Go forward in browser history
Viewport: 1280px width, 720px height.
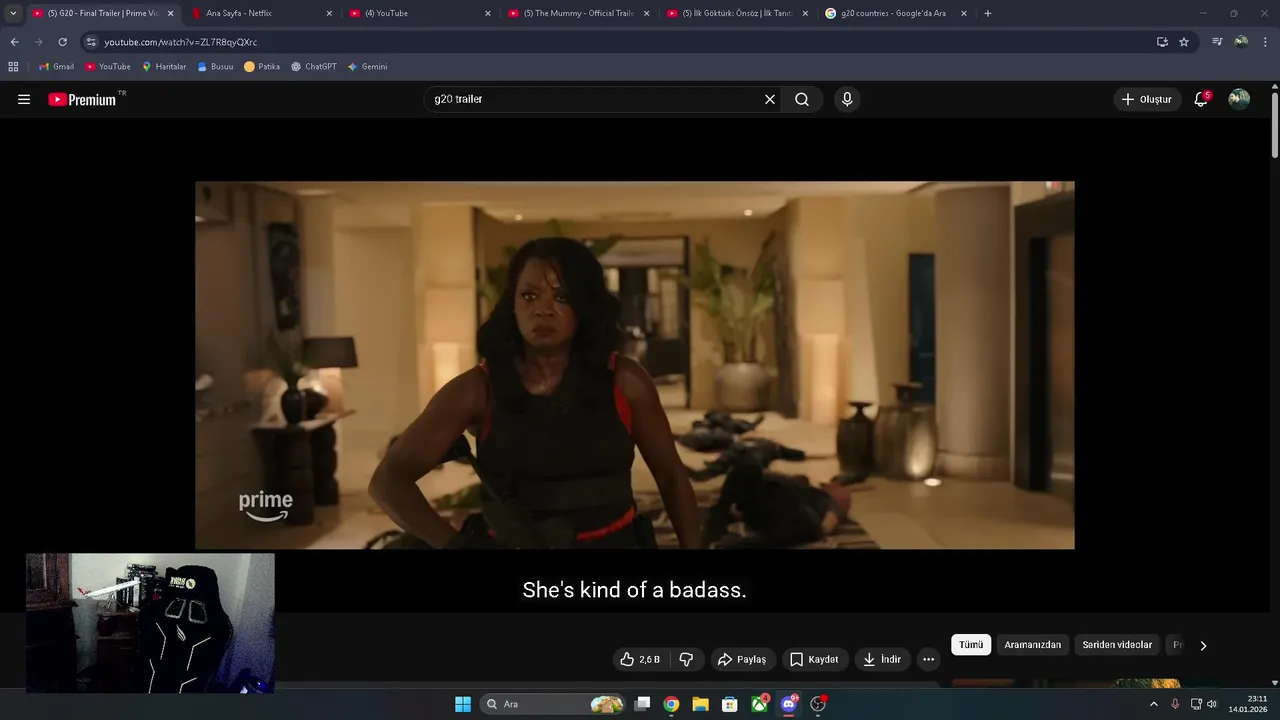pyautogui.click(x=38, y=42)
